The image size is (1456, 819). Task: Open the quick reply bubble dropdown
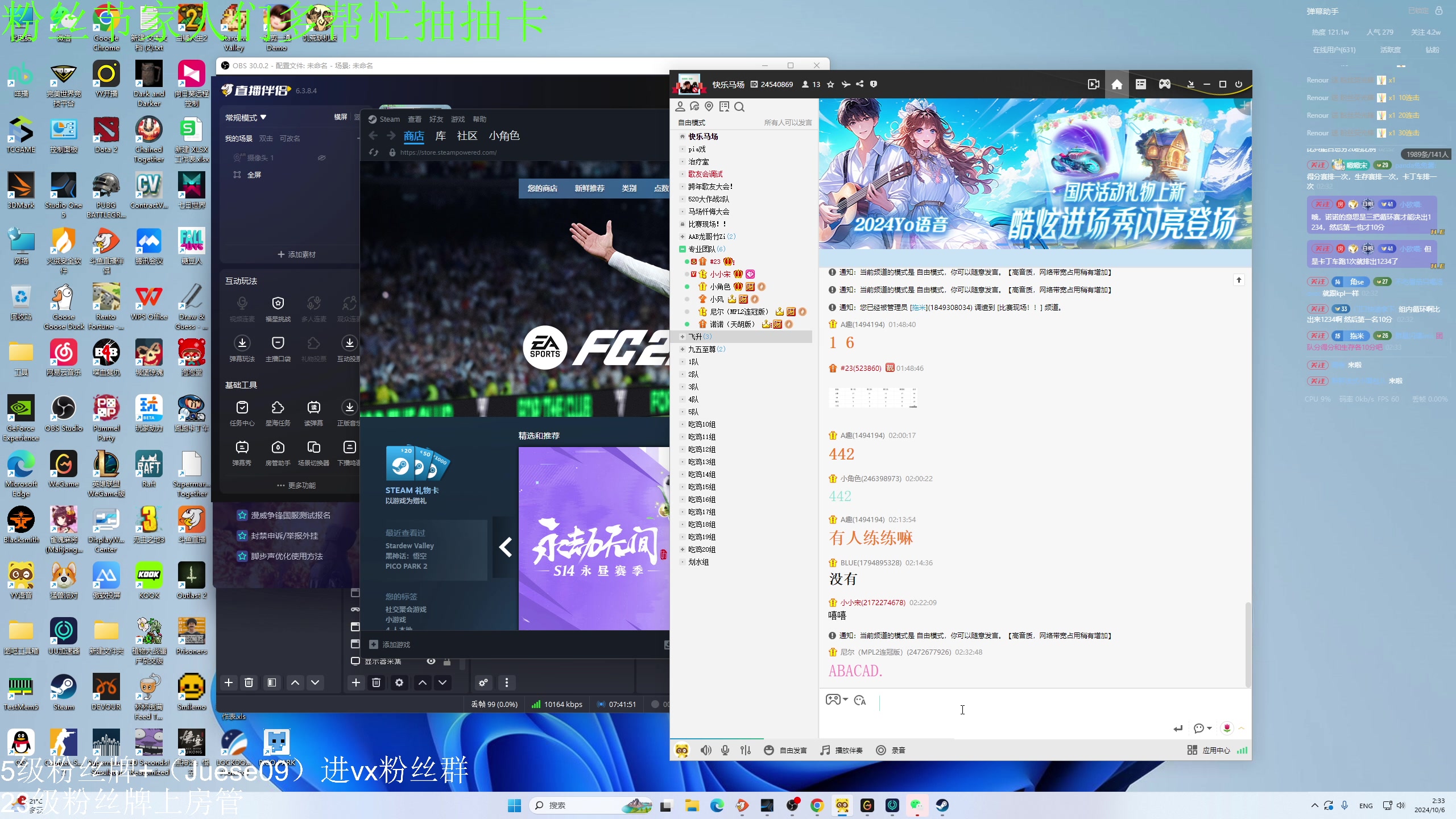point(1203,728)
